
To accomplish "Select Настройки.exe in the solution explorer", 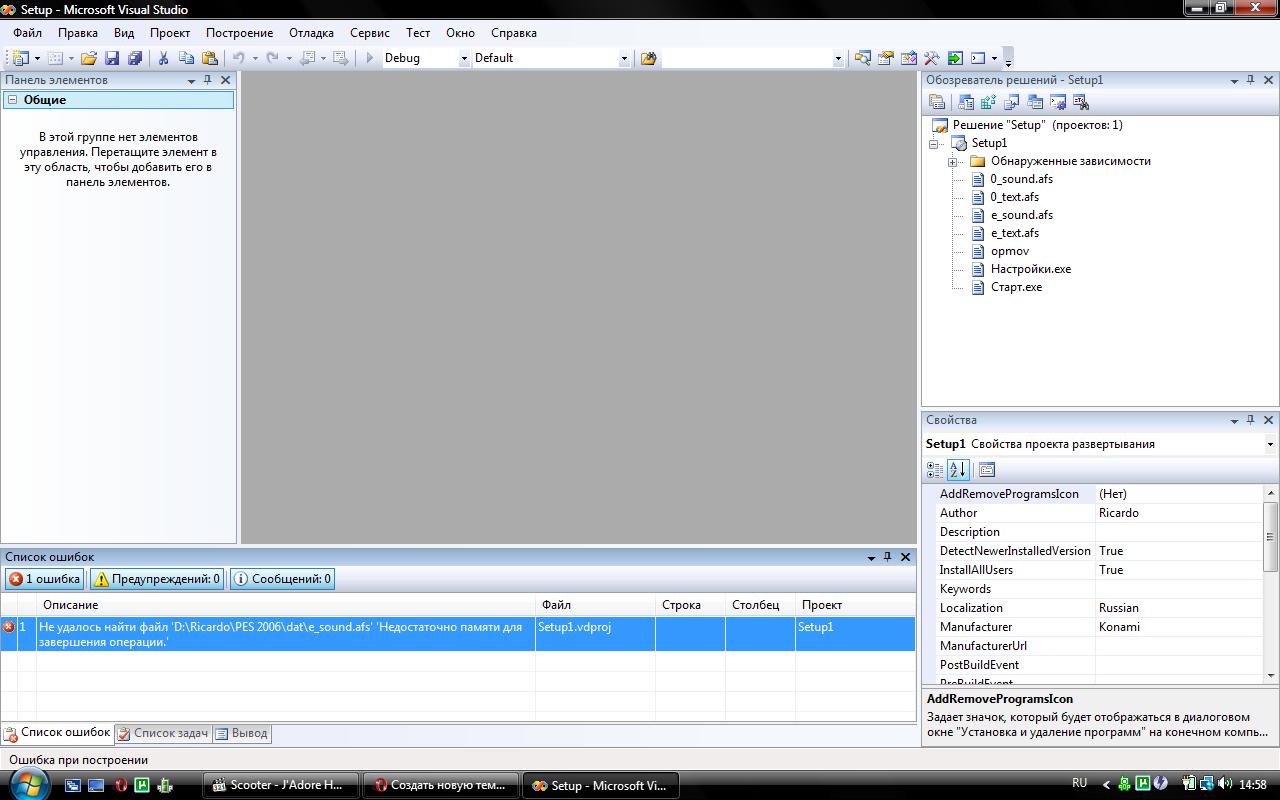I will pyautogui.click(x=1030, y=269).
